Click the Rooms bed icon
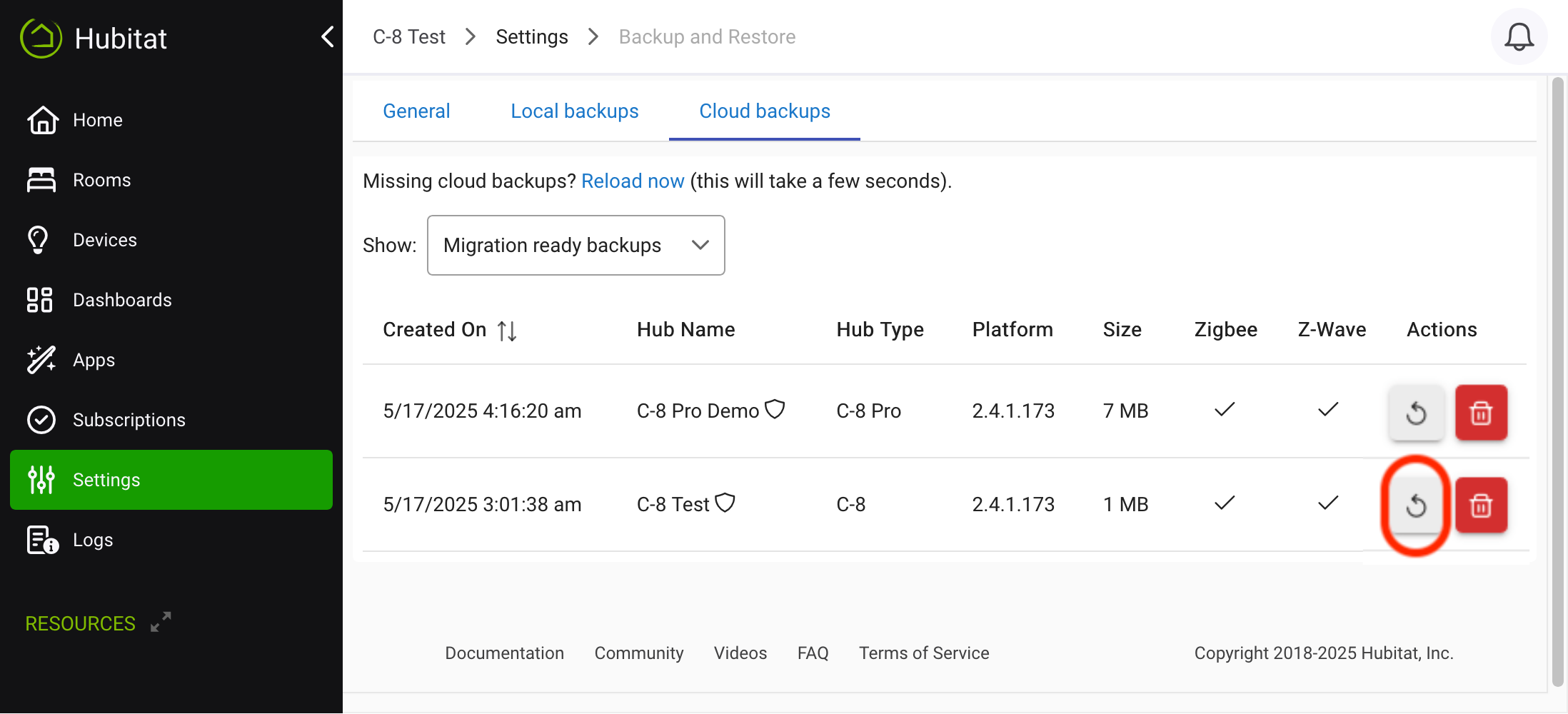 [x=41, y=180]
